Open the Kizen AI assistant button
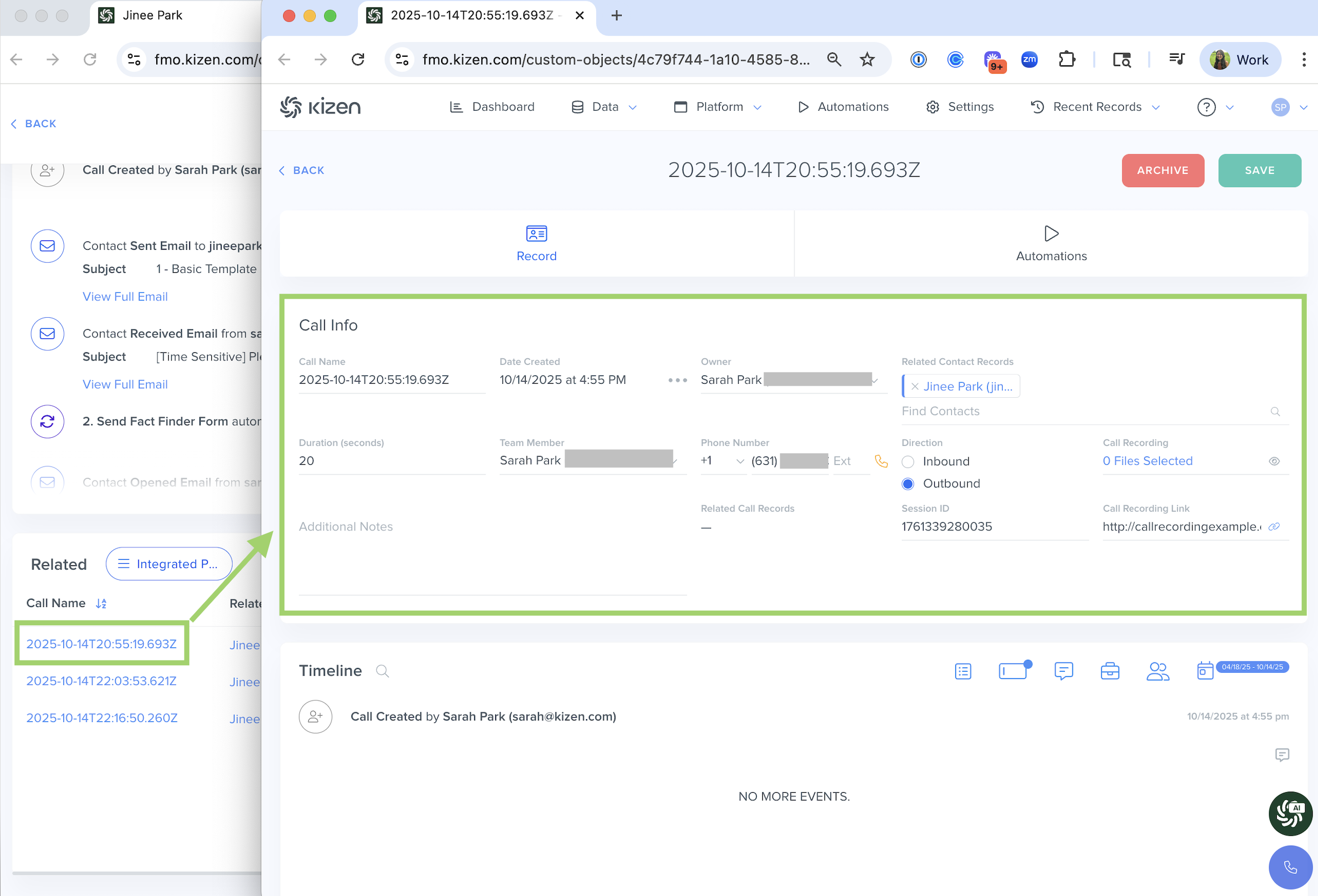This screenshot has width=1318, height=896. pyautogui.click(x=1290, y=813)
